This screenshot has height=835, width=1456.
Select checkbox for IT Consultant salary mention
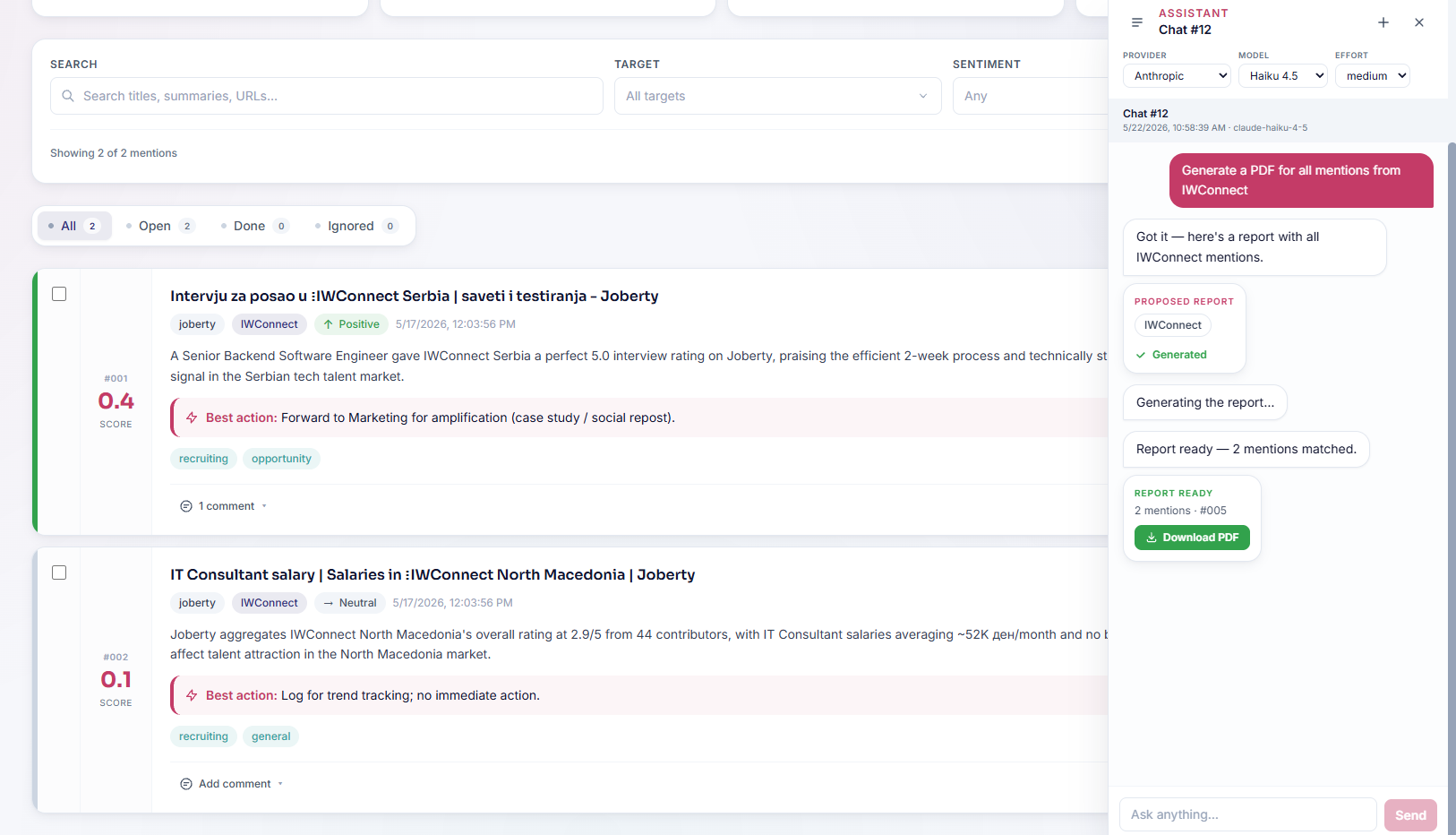click(x=59, y=572)
